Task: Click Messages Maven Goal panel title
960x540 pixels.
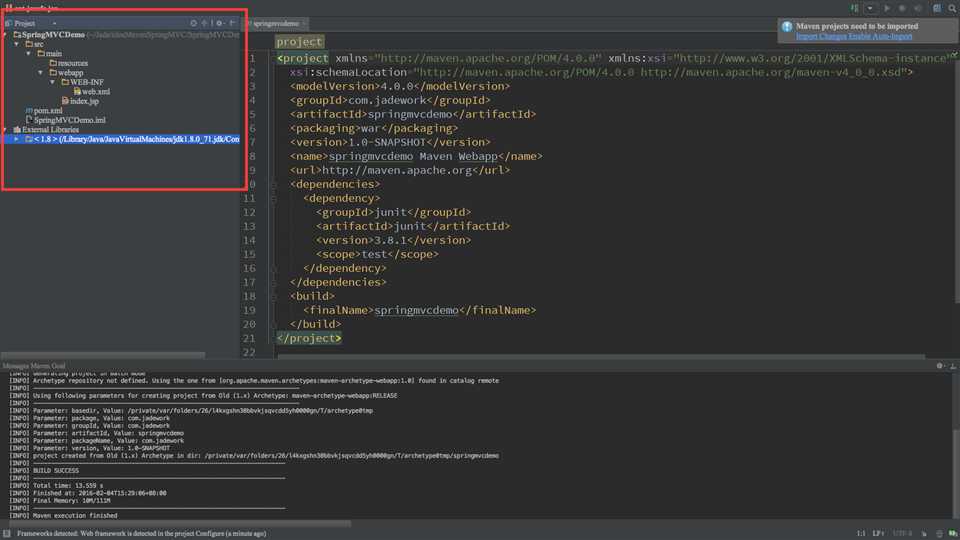Action: tap(34, 366)
